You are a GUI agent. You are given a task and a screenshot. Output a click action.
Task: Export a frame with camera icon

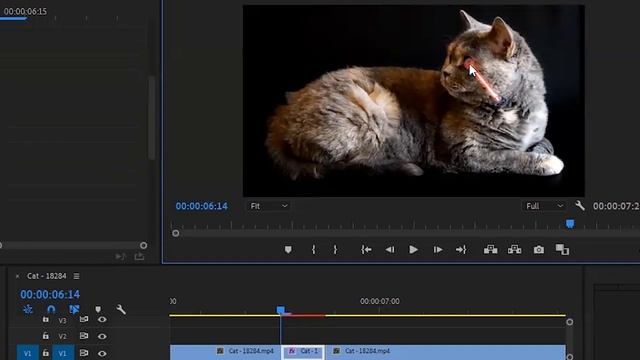pyautogui.click(x=539, y=249)
